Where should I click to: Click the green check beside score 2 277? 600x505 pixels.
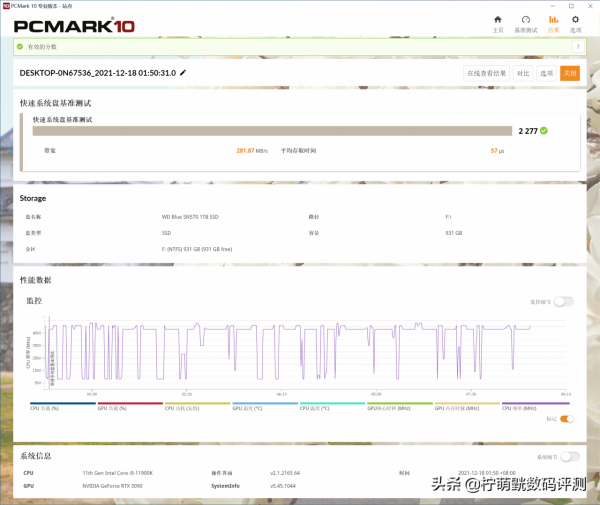[544, 131]
